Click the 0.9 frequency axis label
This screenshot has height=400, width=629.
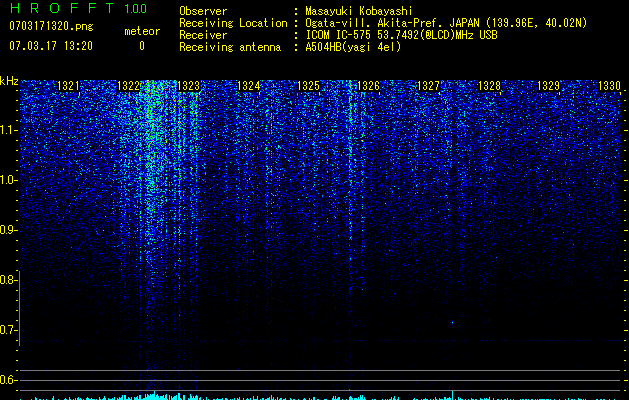(9, 230)
